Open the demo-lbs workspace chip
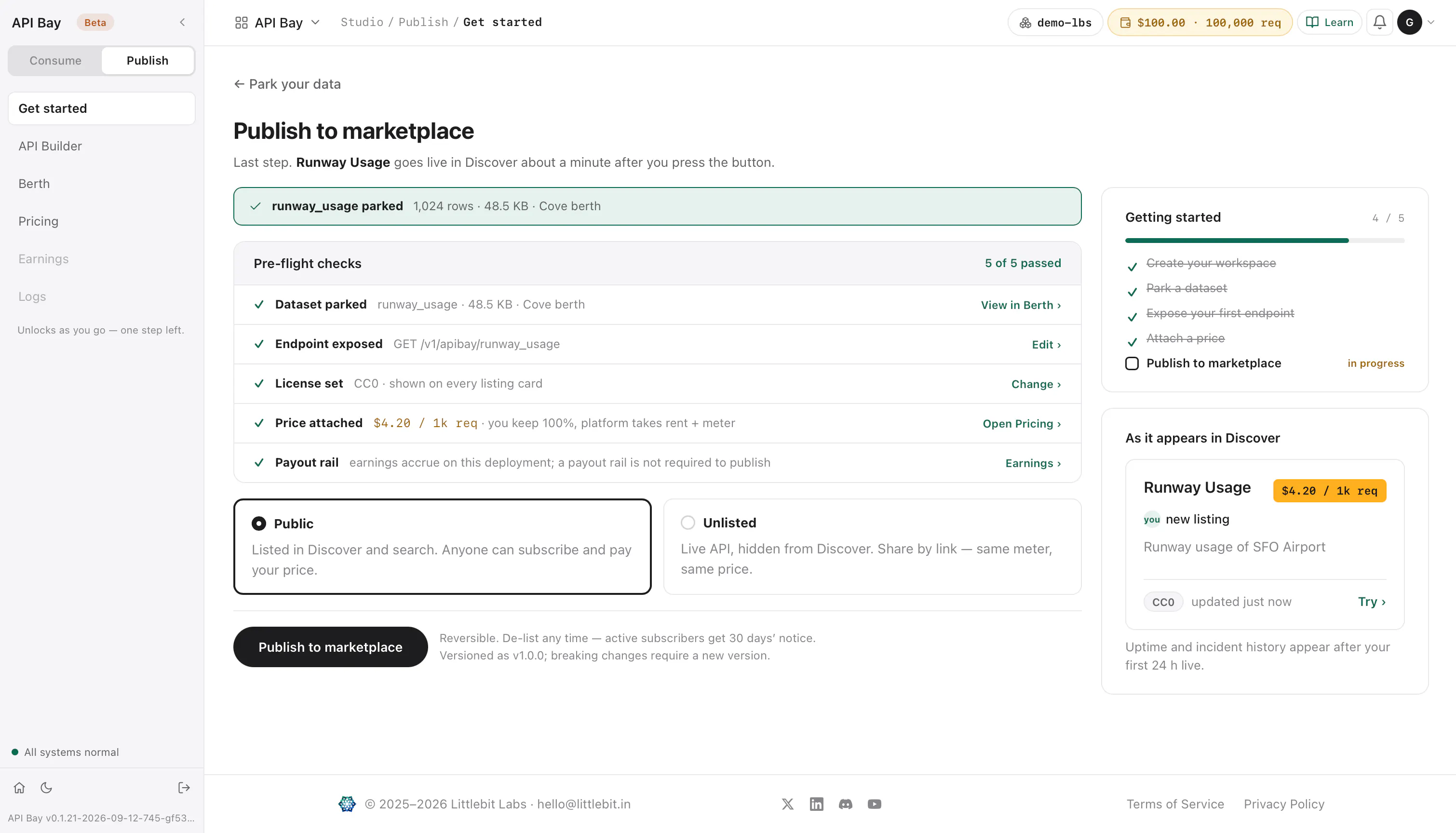The width and height of the screenshot is (1456, 833). click(1055, 22)
